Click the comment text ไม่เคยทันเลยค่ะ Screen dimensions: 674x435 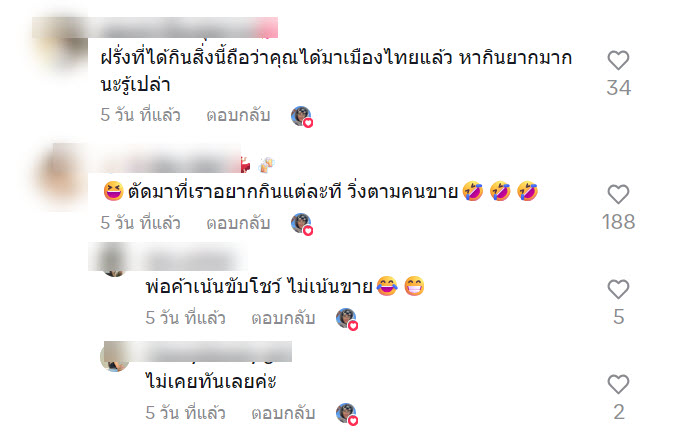[211, 382]
